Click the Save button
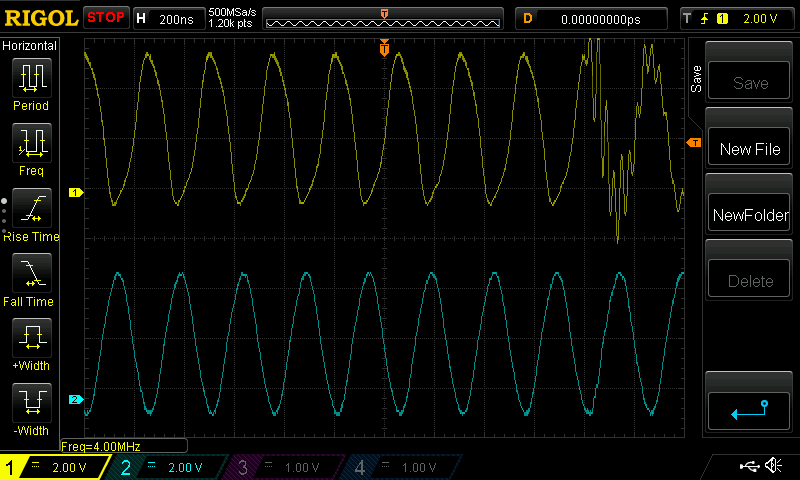Screen dimensions: 800x480 pyautogui.click(x=749, y=82)
